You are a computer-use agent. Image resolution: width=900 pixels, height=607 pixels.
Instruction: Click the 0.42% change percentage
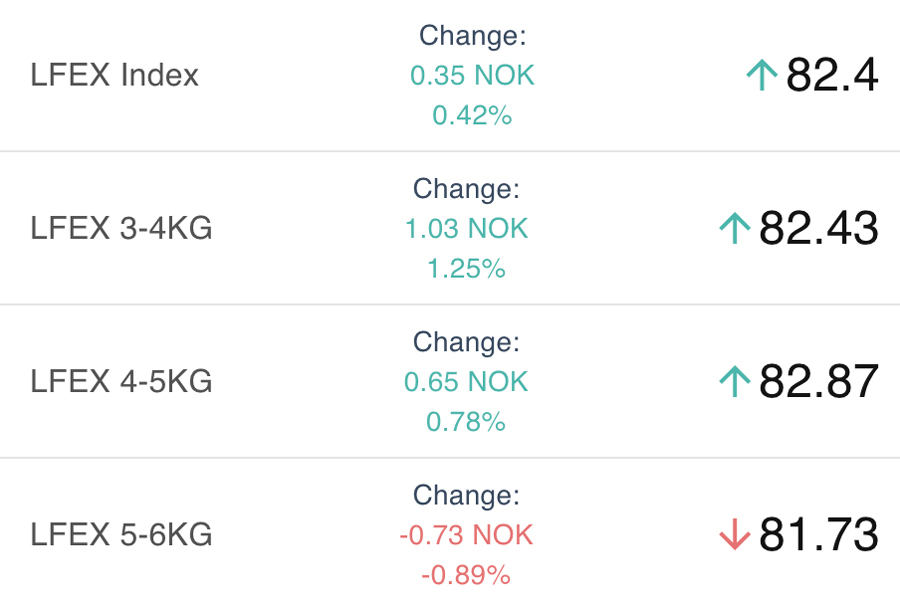472,116
